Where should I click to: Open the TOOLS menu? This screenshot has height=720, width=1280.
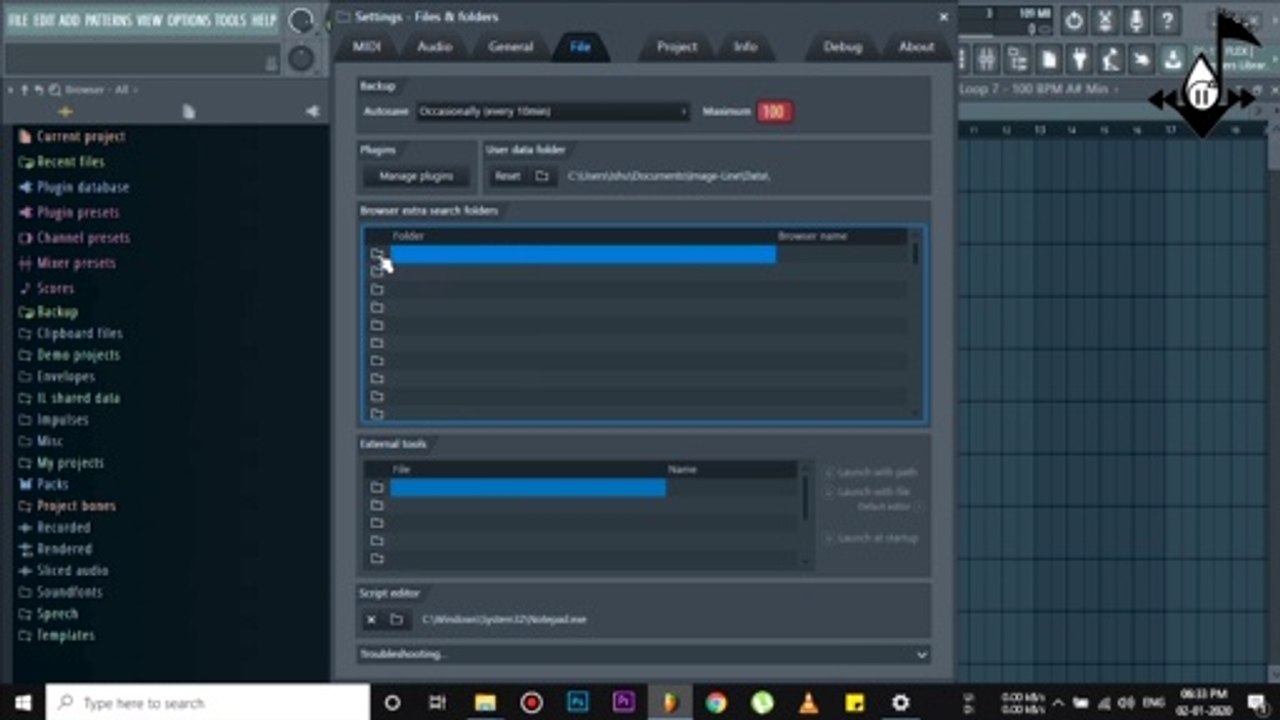pos(230,20)
